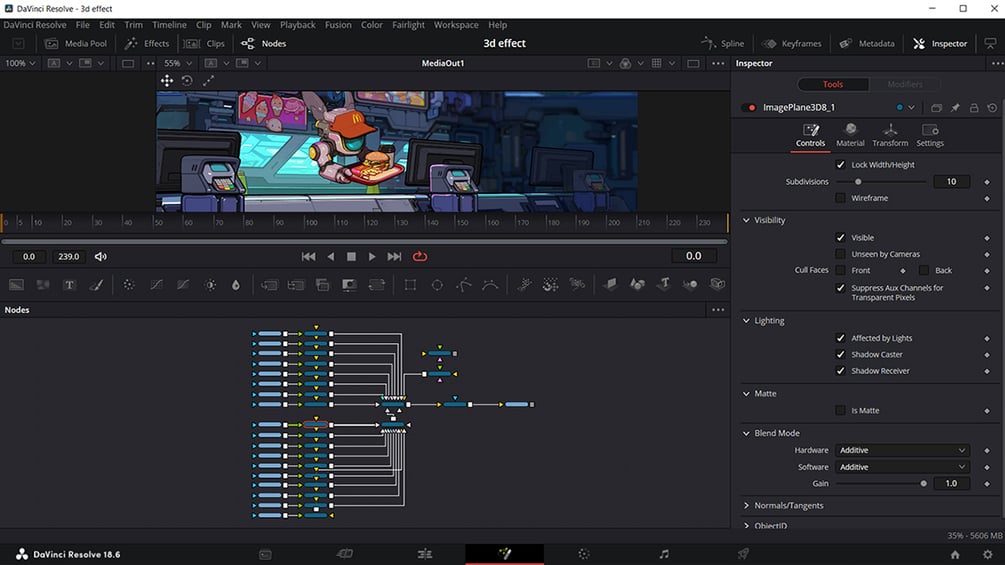The width and height of the screenshot is (1005, 565).
Task: Toggle the audio mute speaker
Action: 101,256
